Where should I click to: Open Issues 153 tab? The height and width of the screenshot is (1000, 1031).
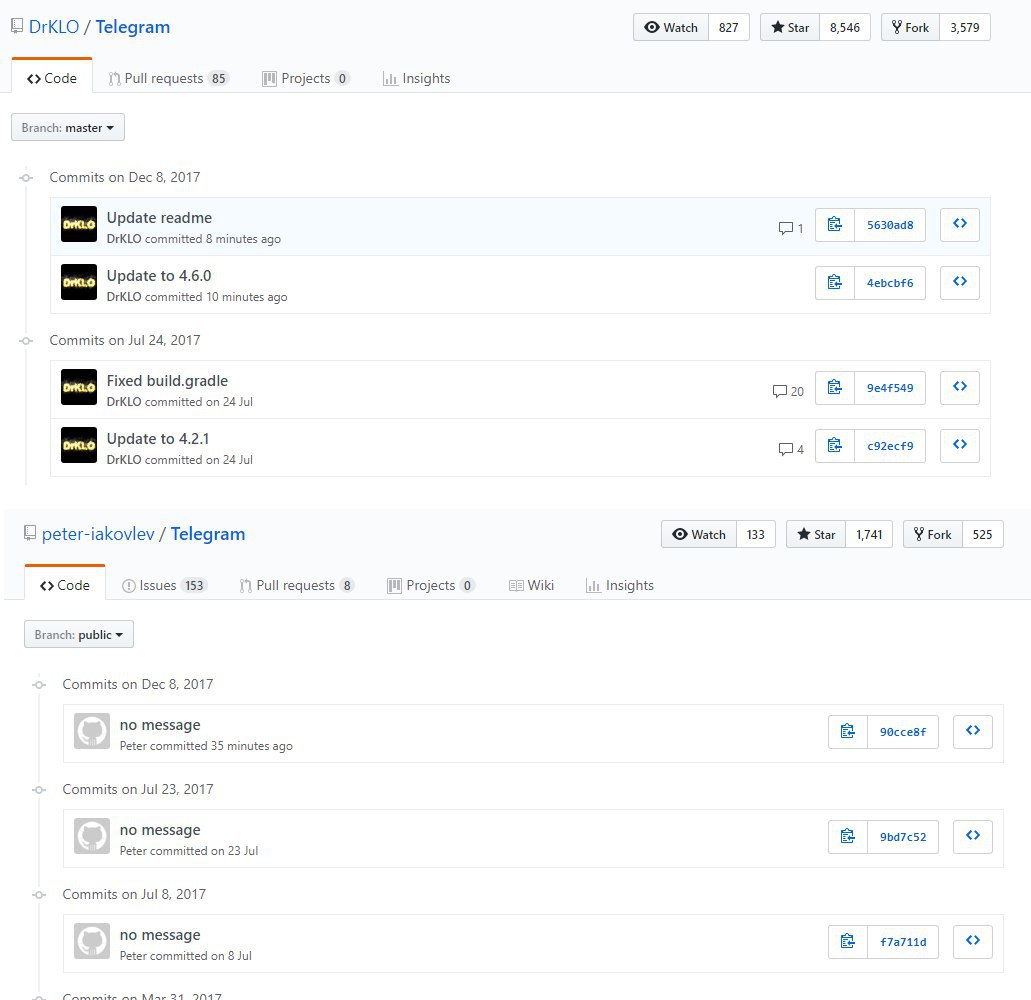coord(165,585)
